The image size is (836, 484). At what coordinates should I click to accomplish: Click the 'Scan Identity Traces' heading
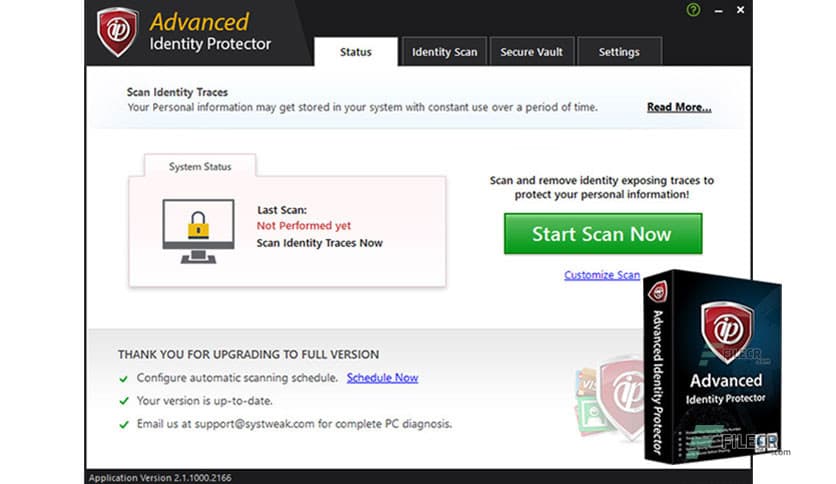[177, 92]
